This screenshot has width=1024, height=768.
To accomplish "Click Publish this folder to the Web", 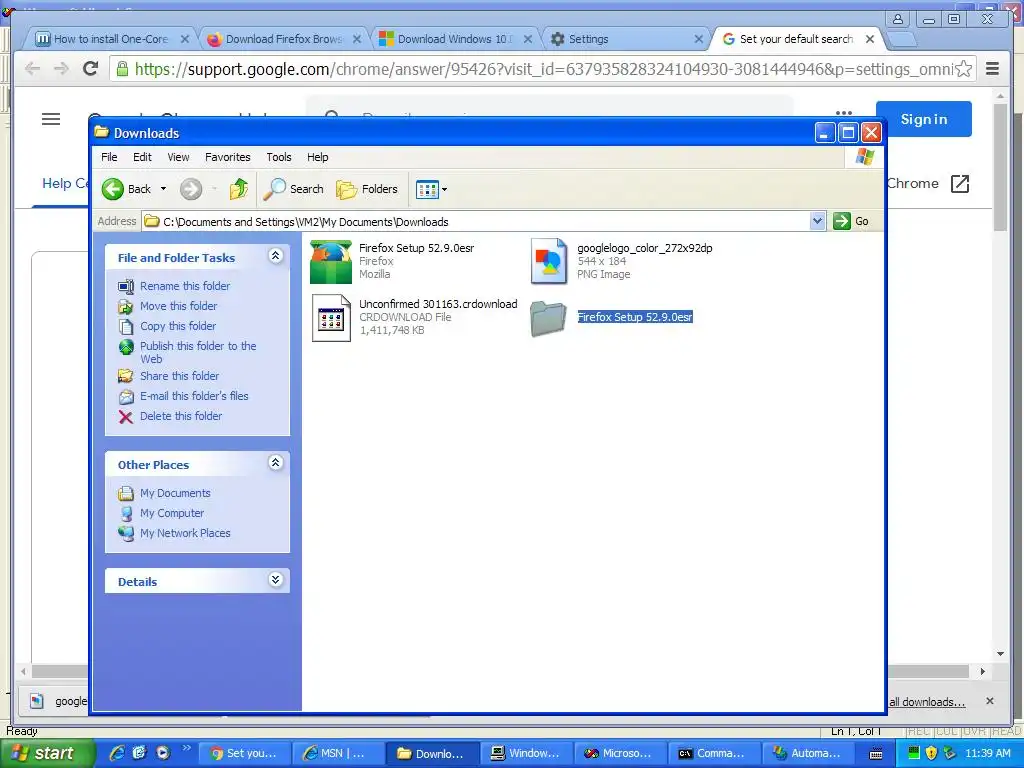I will [x=198, y=352].
